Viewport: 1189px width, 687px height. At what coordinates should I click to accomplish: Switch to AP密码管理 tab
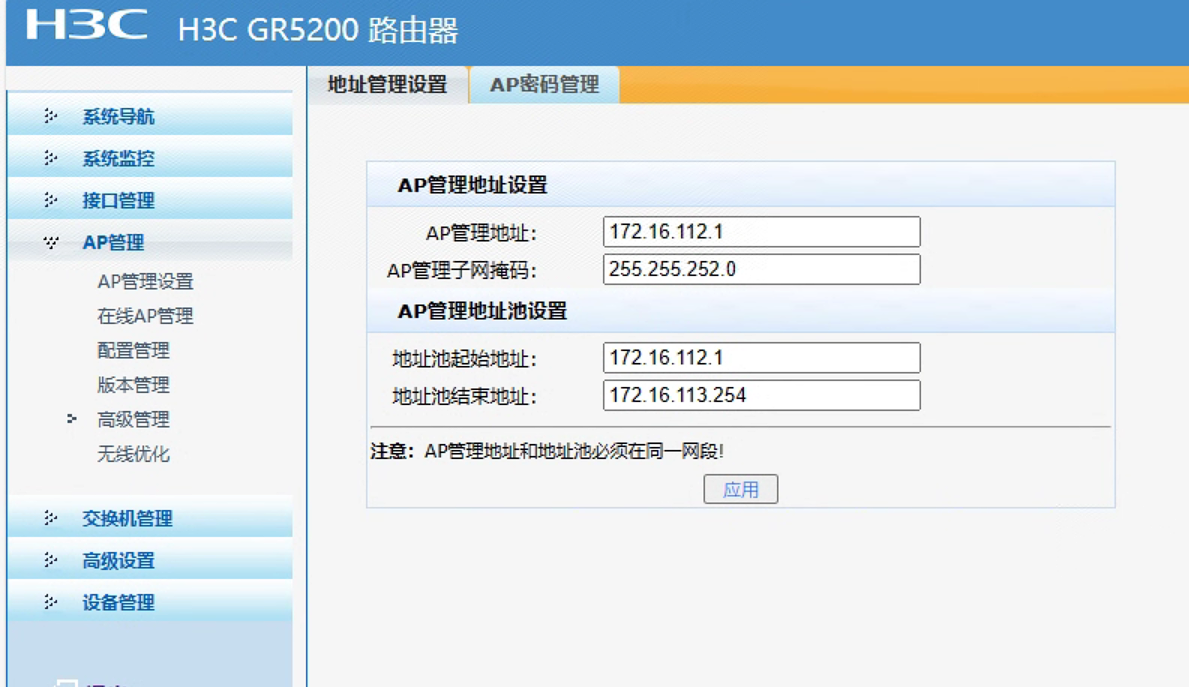click(544, 84)
